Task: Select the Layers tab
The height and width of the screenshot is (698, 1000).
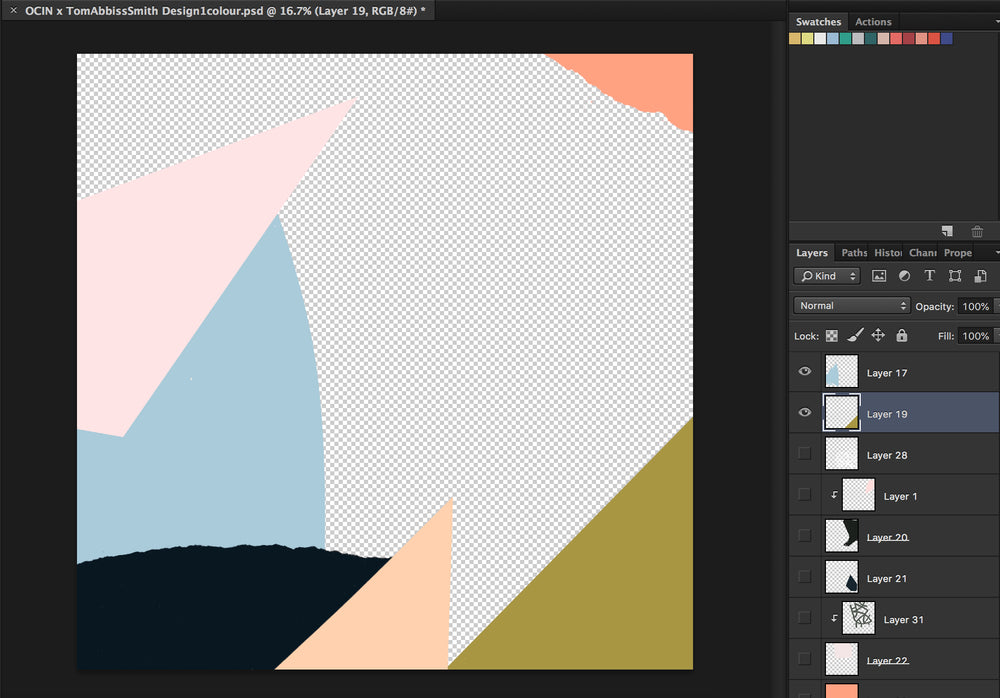Action: click(812, 253)
